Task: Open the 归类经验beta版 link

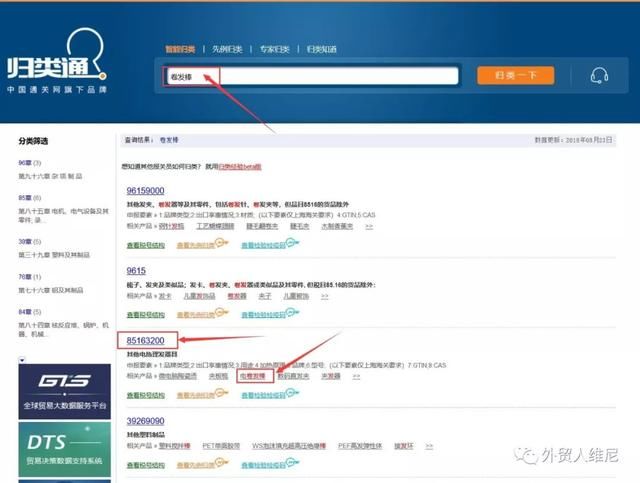Action: (x=240, y=167)
